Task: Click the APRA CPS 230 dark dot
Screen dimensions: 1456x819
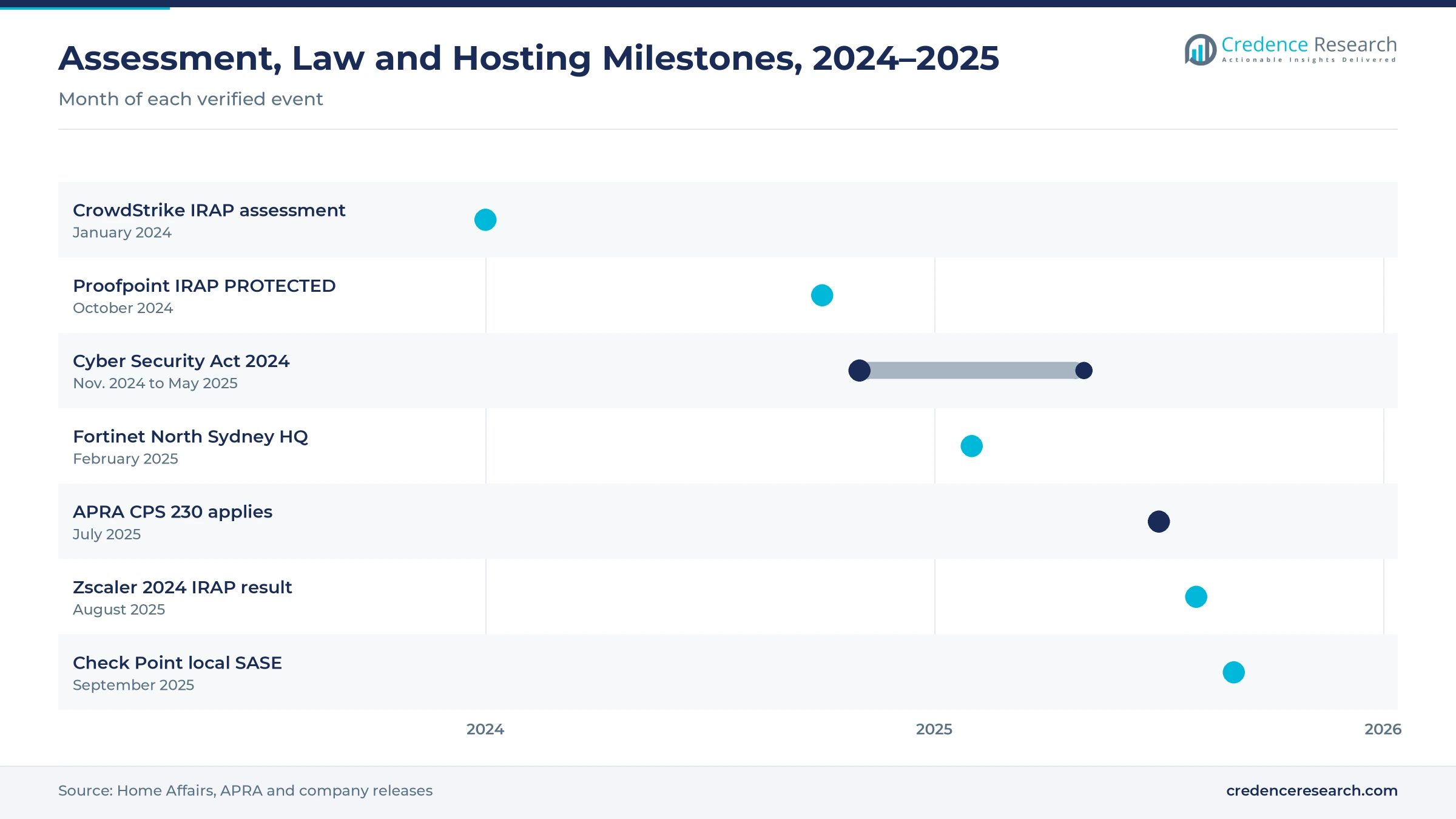Action: pyautogui.click(x=1159, y=522)
